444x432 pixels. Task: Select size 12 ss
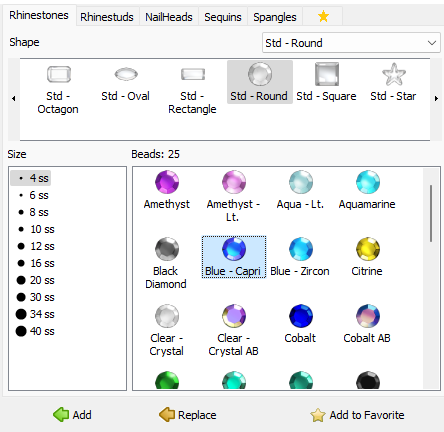coord(36,246)
